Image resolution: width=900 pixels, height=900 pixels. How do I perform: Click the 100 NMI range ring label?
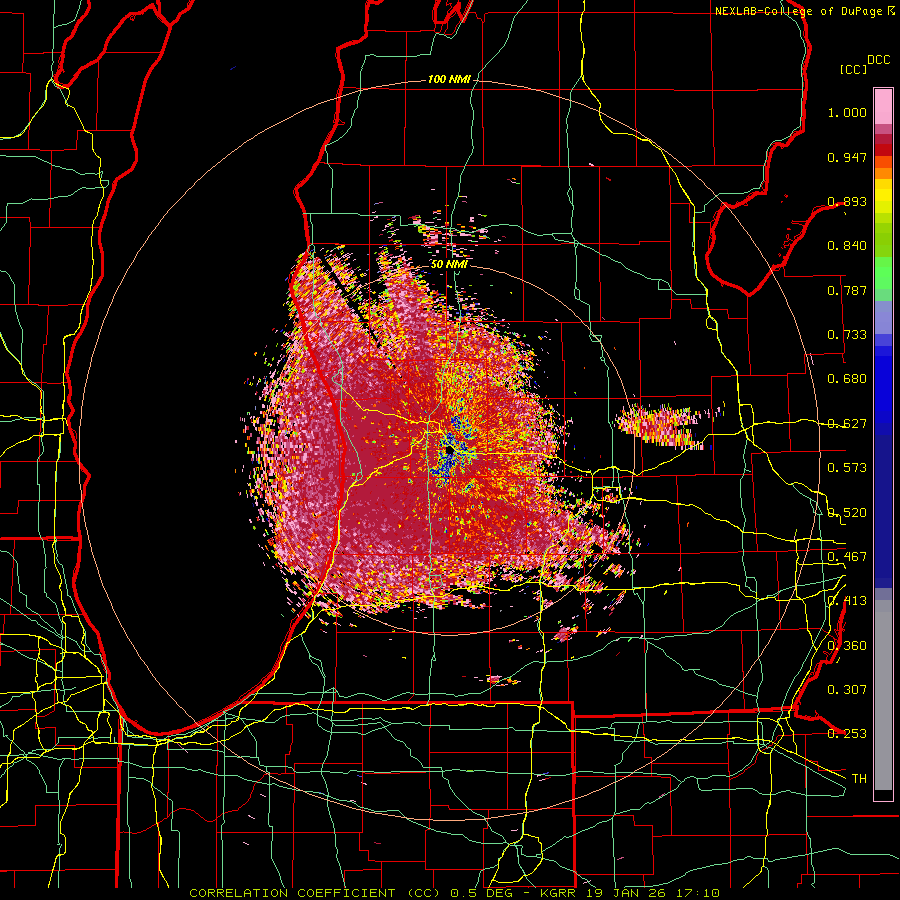pos(449,79)
